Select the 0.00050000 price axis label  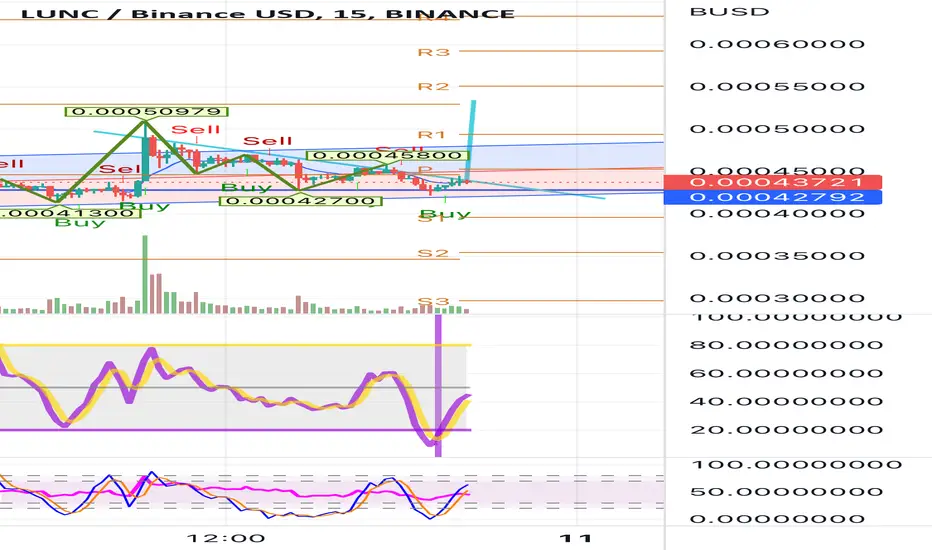point(777,129)
